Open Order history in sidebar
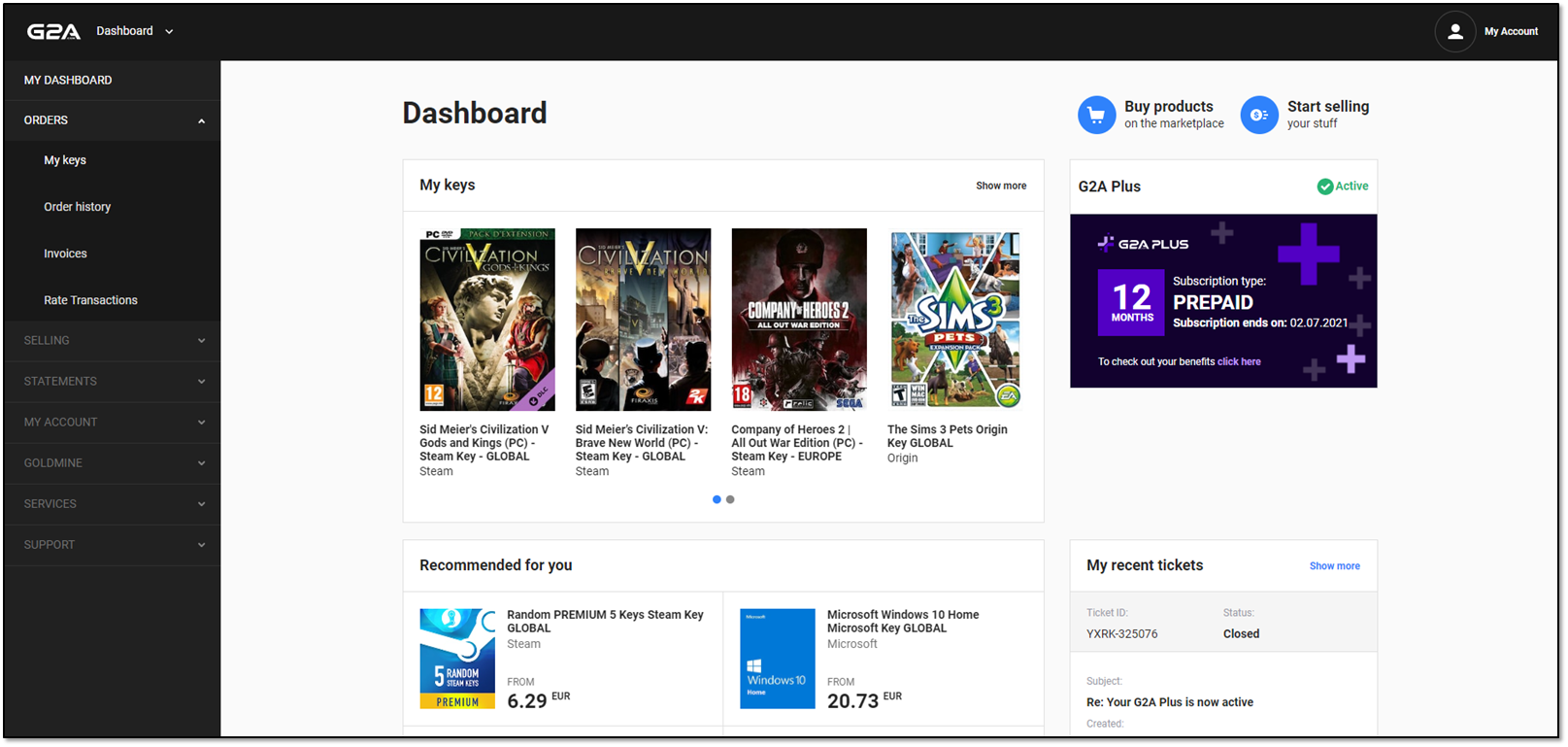Screen dimensions: 1568x747 click(78, 207)
